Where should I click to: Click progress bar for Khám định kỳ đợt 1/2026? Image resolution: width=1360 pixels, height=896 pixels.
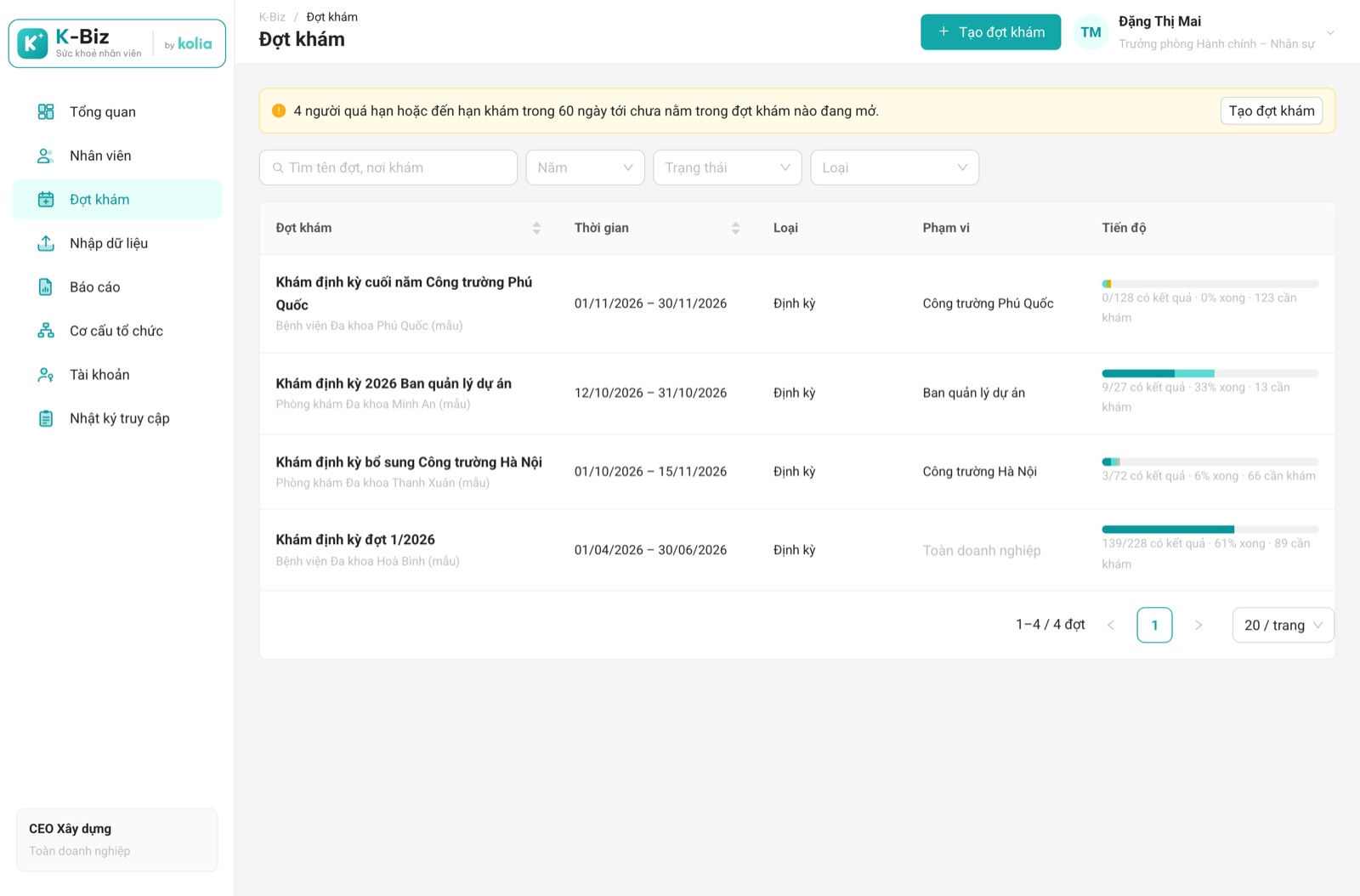(x=1210, y=530)
